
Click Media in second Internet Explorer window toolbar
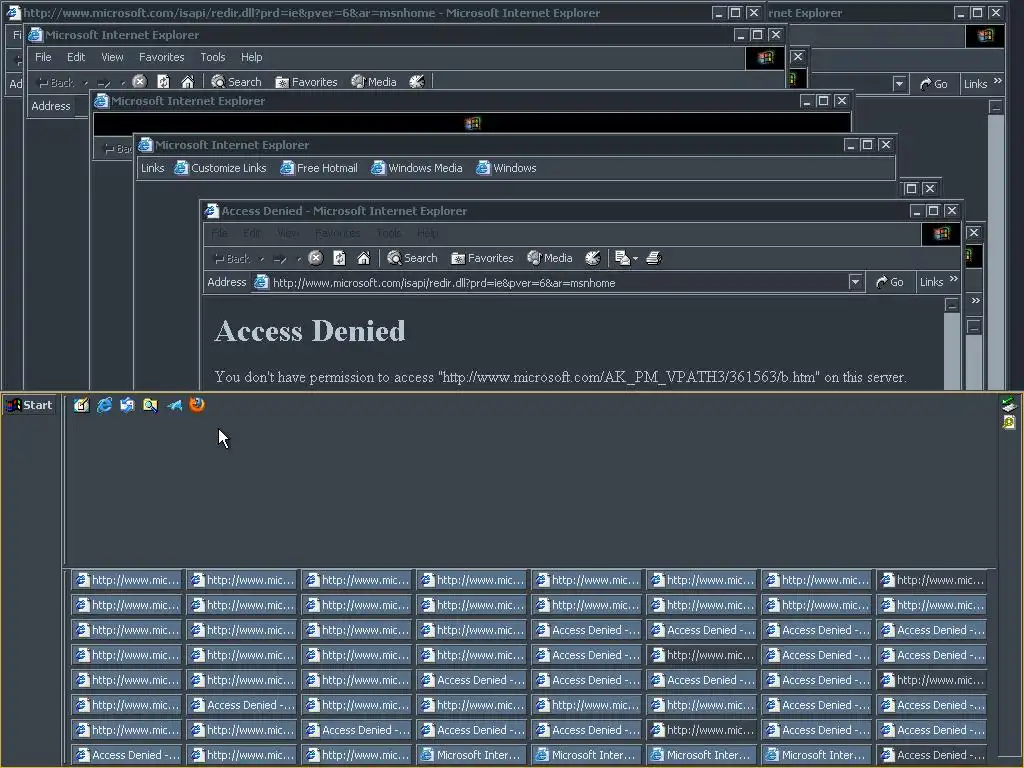[374, 82]
